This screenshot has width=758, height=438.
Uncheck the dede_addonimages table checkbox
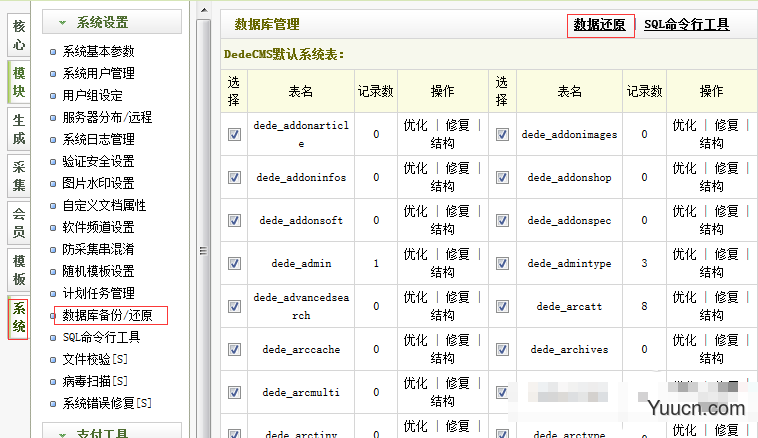502,134
